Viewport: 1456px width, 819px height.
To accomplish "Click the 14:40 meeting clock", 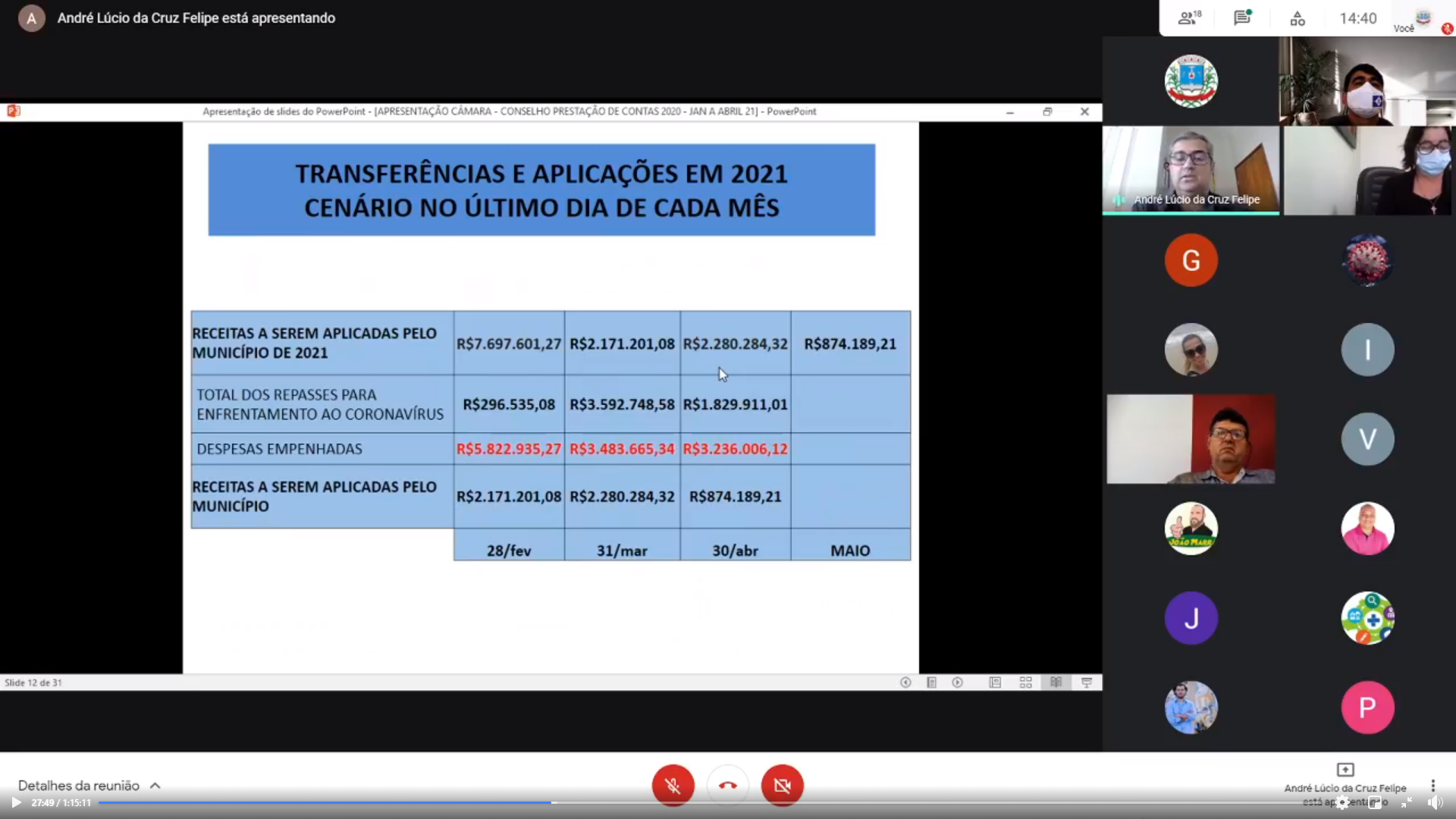I will pyautogui.click(x=1357, y=18).
